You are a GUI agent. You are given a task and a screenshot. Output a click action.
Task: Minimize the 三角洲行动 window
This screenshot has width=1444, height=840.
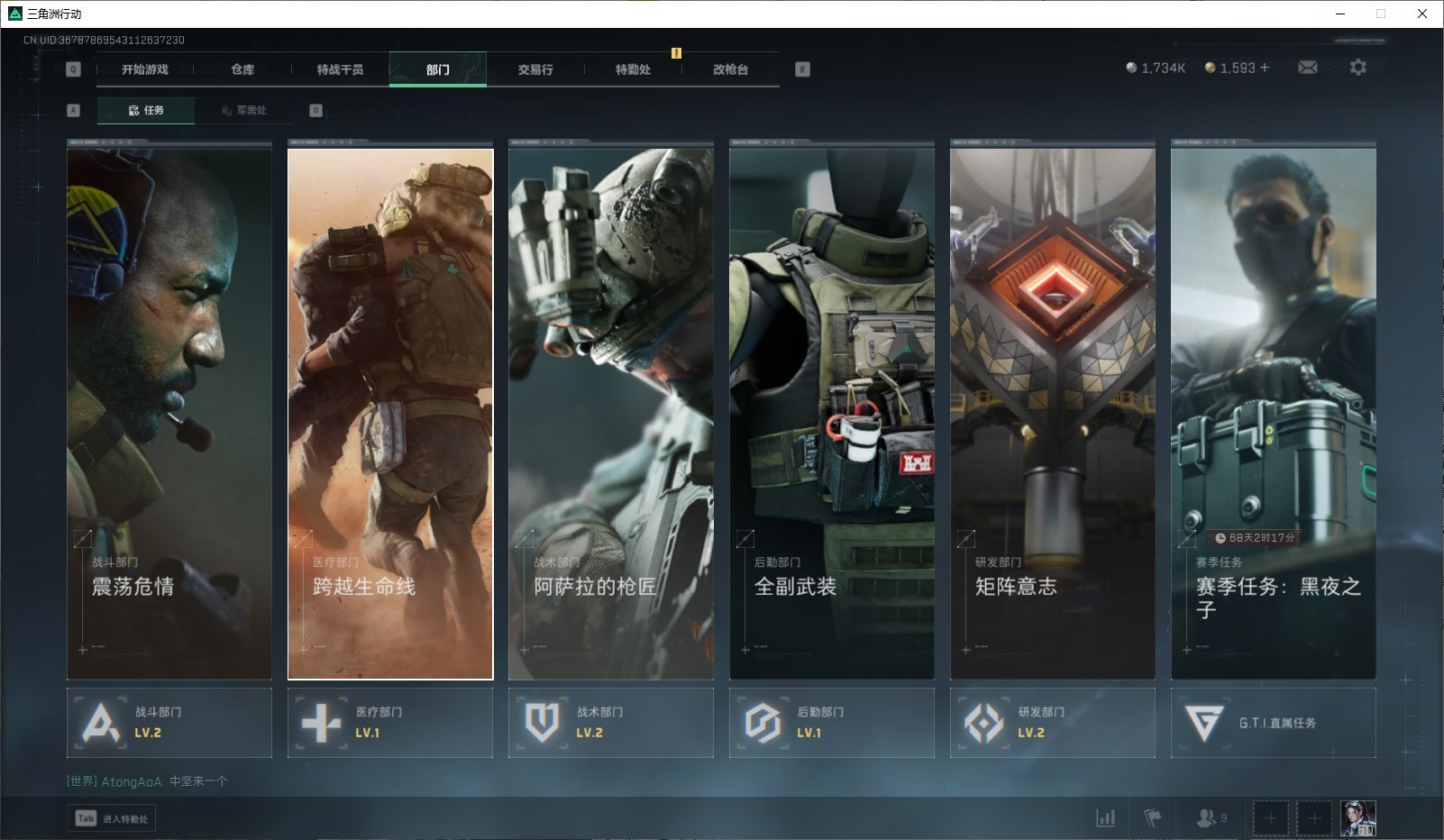[x=1339, y=14]
